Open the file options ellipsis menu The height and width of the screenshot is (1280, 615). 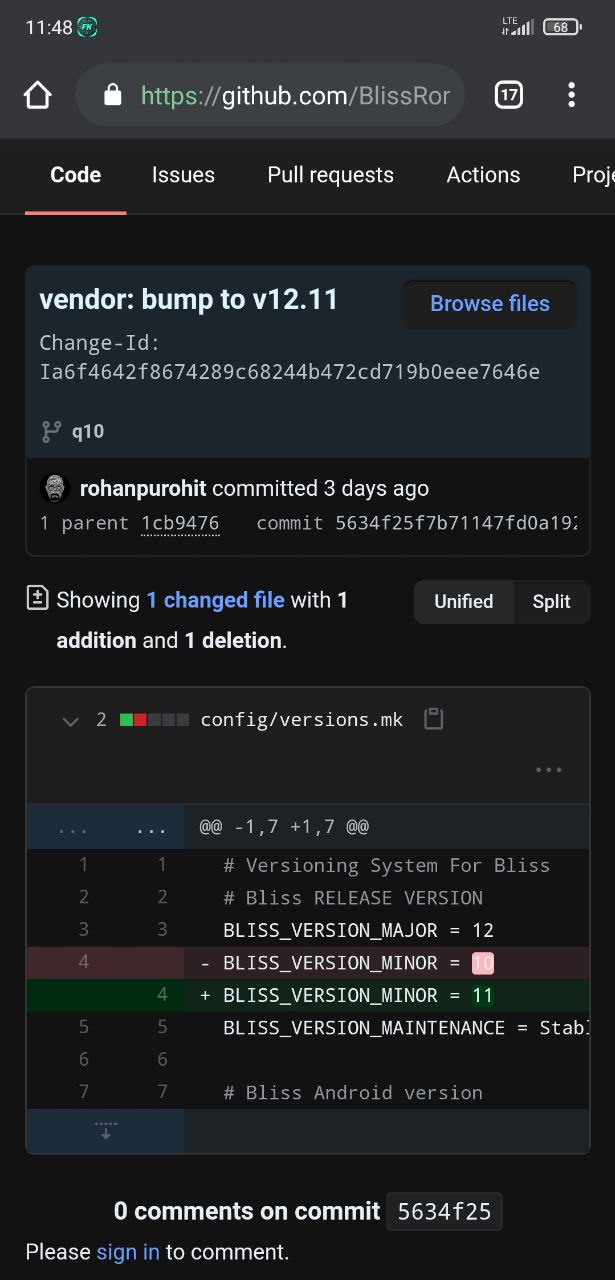(x=548, y=770)
